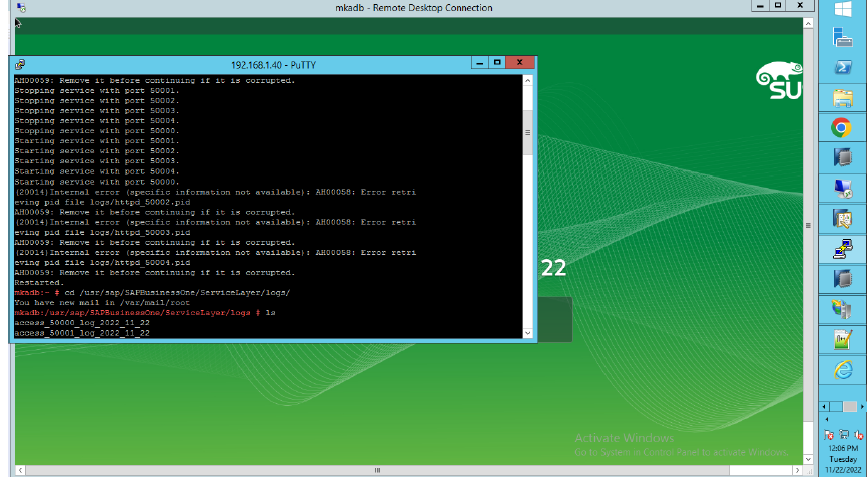The width and height of the screenshot is (867, 477).
Task: Open Remote Desktop Connection taskbar icon
Action: 841,188
